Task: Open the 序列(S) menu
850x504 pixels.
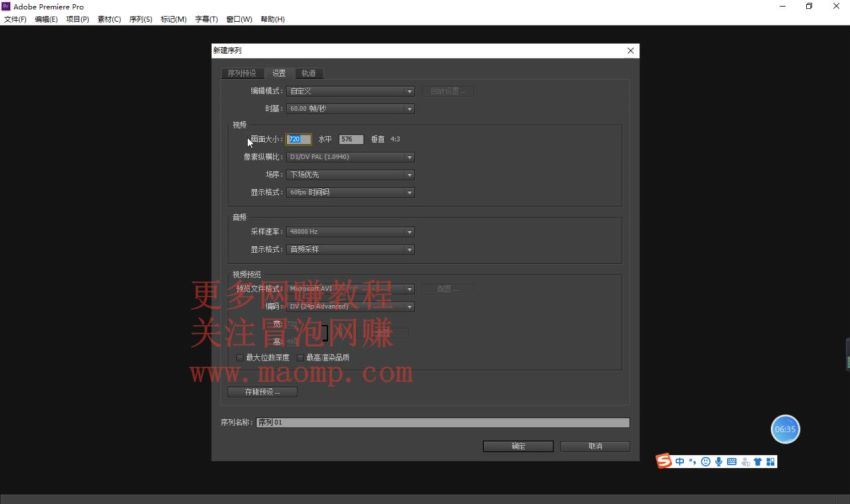Action: click(x=141, y=19)
